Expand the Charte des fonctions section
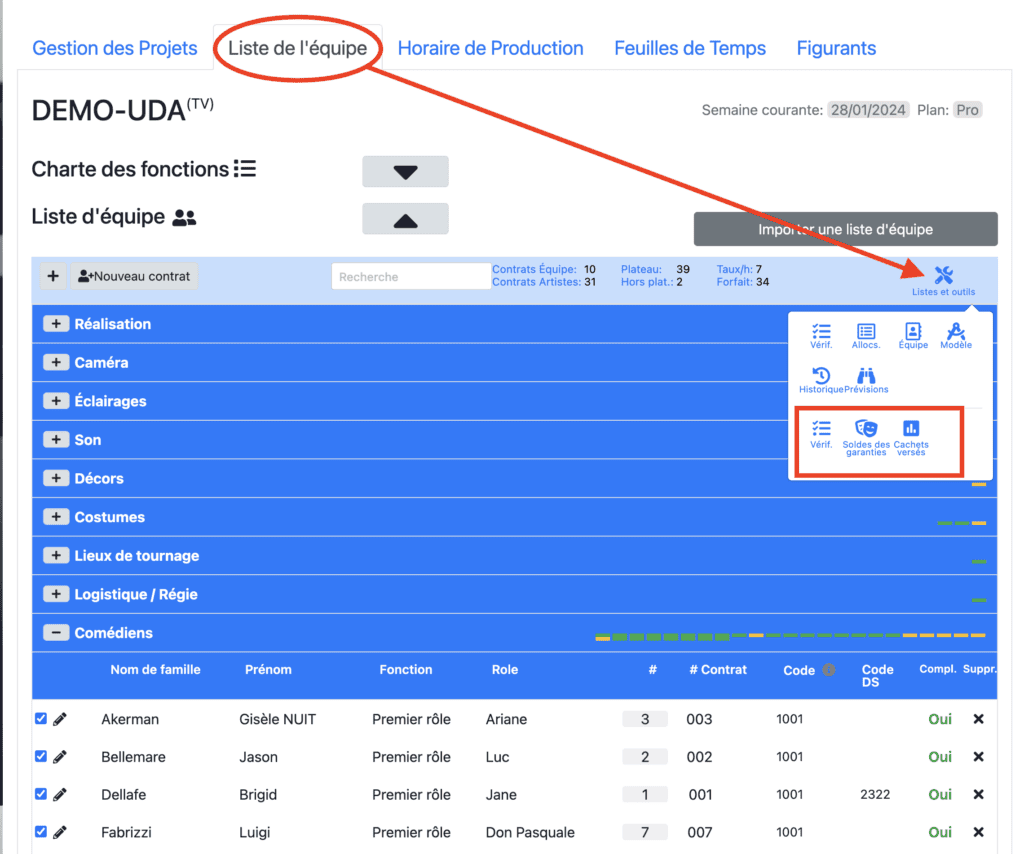The width and height of the screenshot is (1024, 854). tap(405, 172)
